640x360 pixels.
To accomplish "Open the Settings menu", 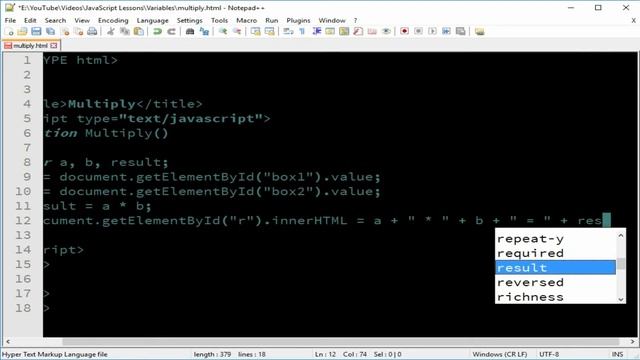I will pyautogui.click(x=189, y=20).
